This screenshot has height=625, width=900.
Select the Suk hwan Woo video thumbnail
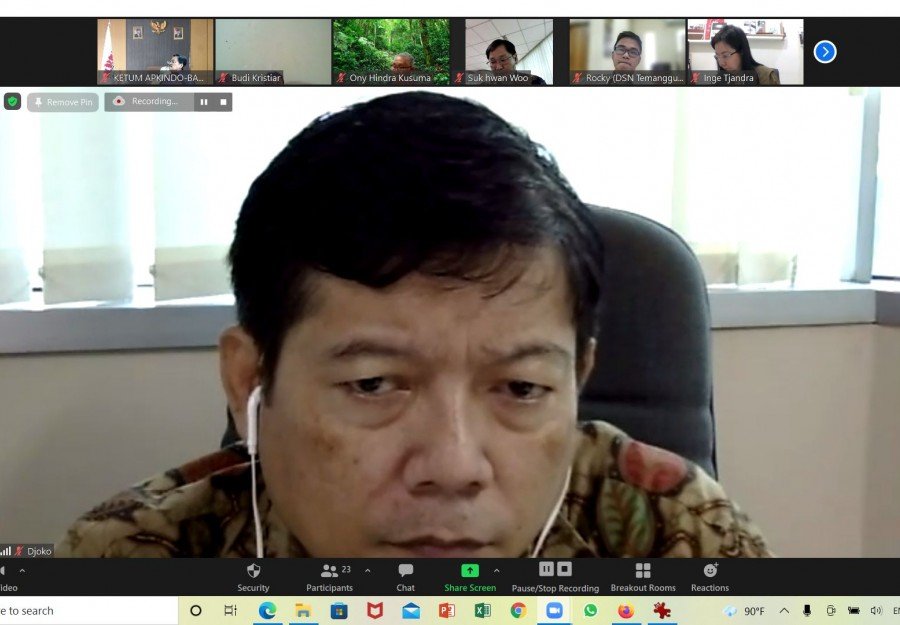[x=509, y=52]
